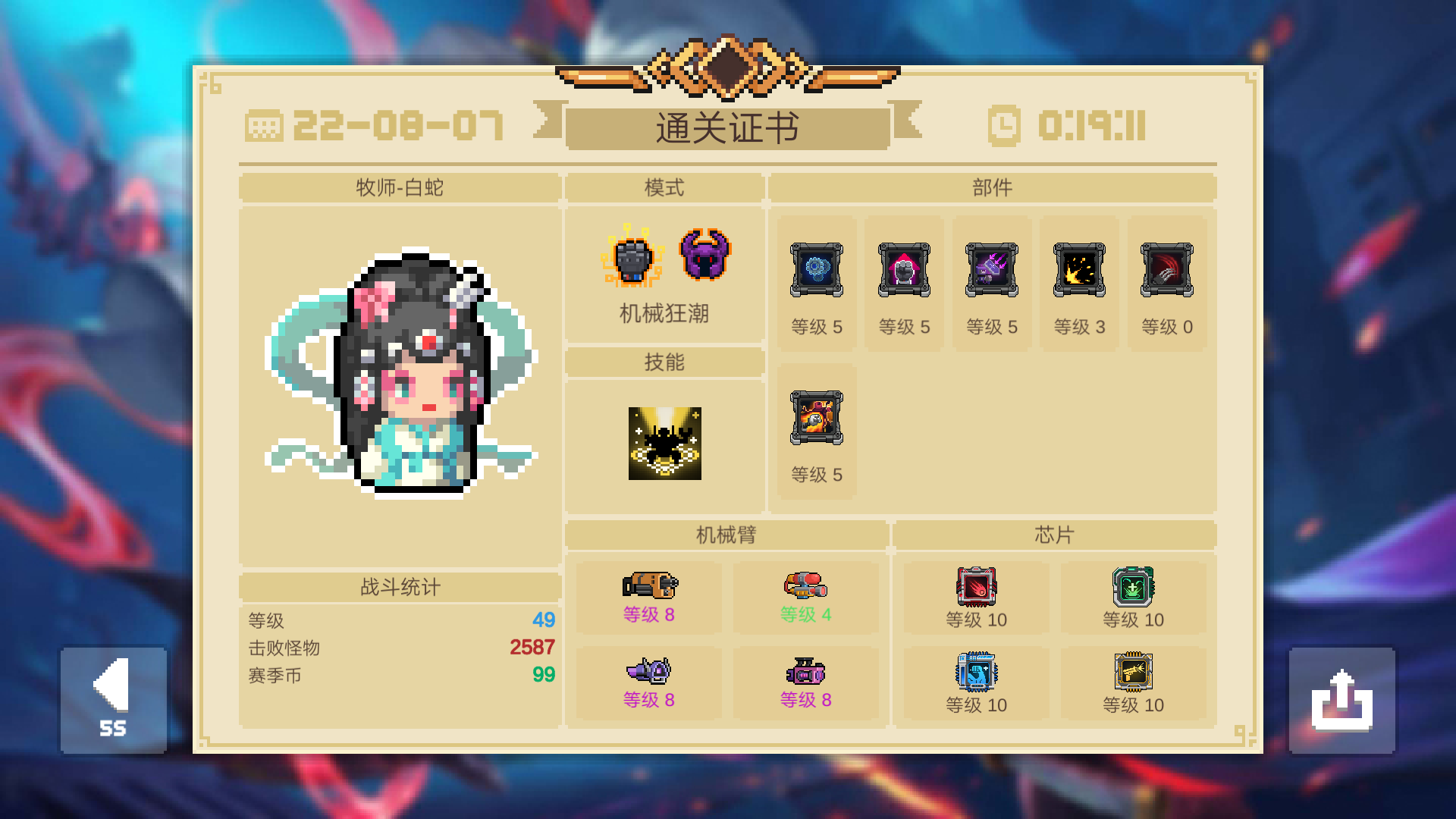Click the share export button
The width and height of the screenshot is (1456, 819).
(x=1341, y=699)
